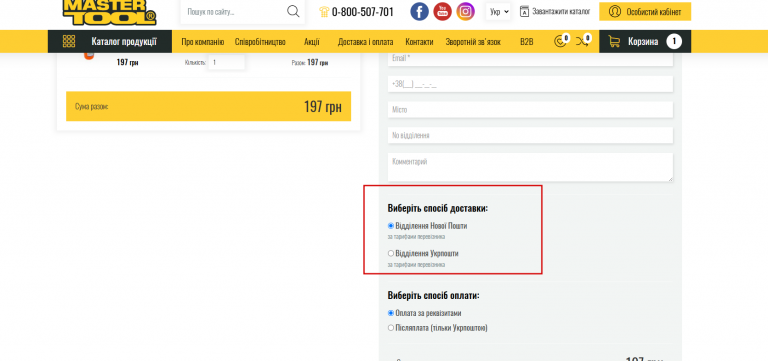The image size is (768, 361).
Task: Open Каталог продукції menu
Action: click(110, 41)
